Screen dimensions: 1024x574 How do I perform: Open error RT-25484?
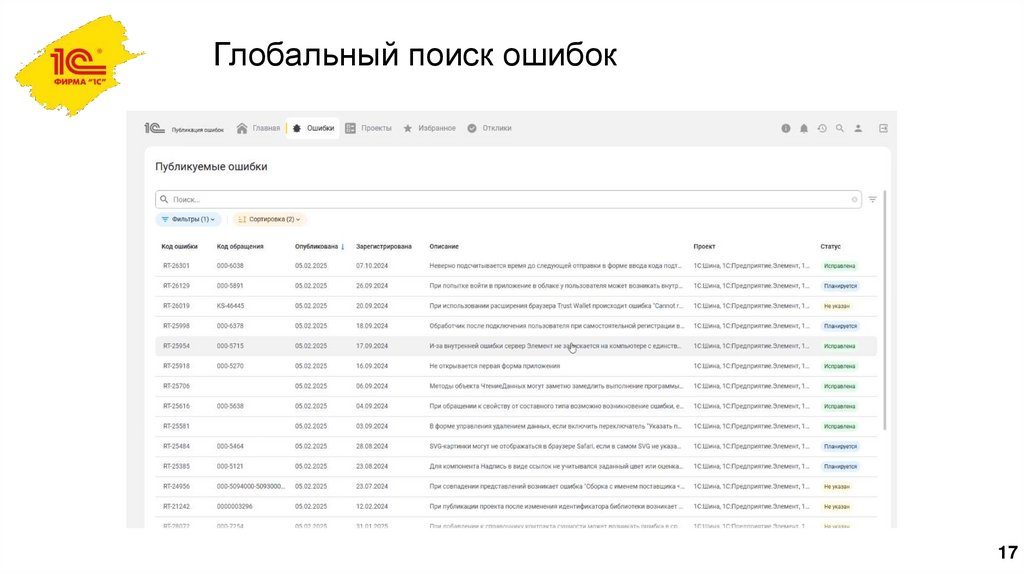tap(176, 446)
